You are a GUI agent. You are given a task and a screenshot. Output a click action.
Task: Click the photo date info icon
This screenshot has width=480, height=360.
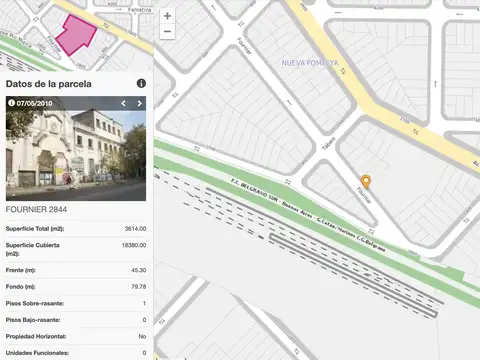(11, 103)
